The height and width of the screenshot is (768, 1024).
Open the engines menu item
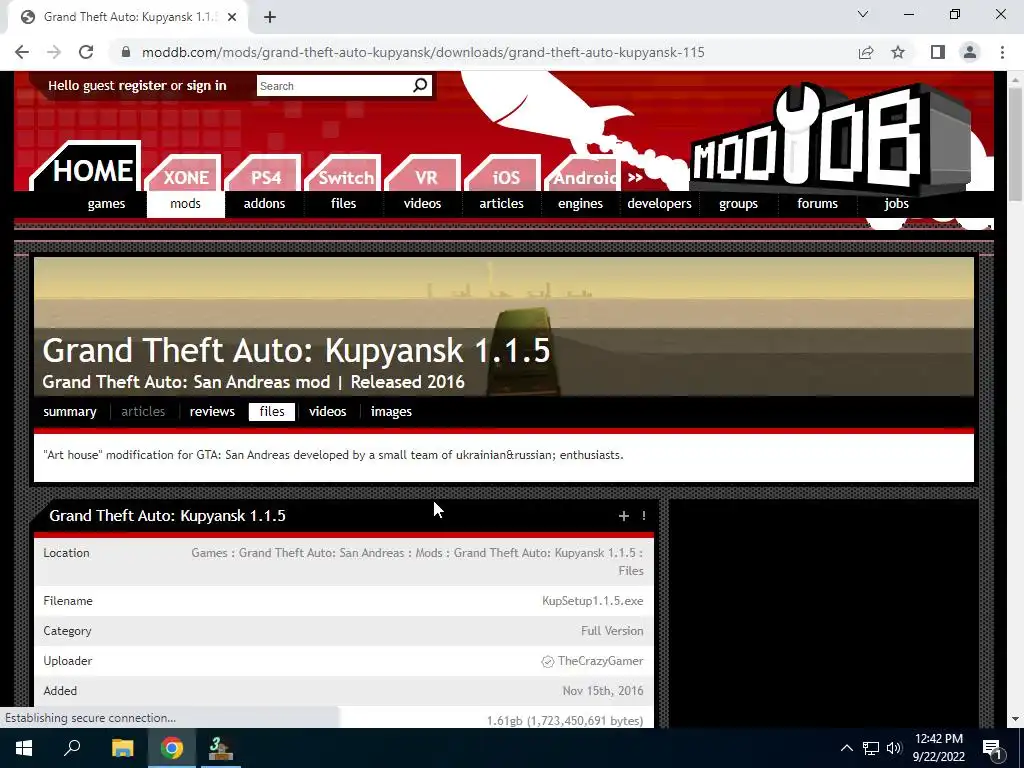[x=581, y=204]
